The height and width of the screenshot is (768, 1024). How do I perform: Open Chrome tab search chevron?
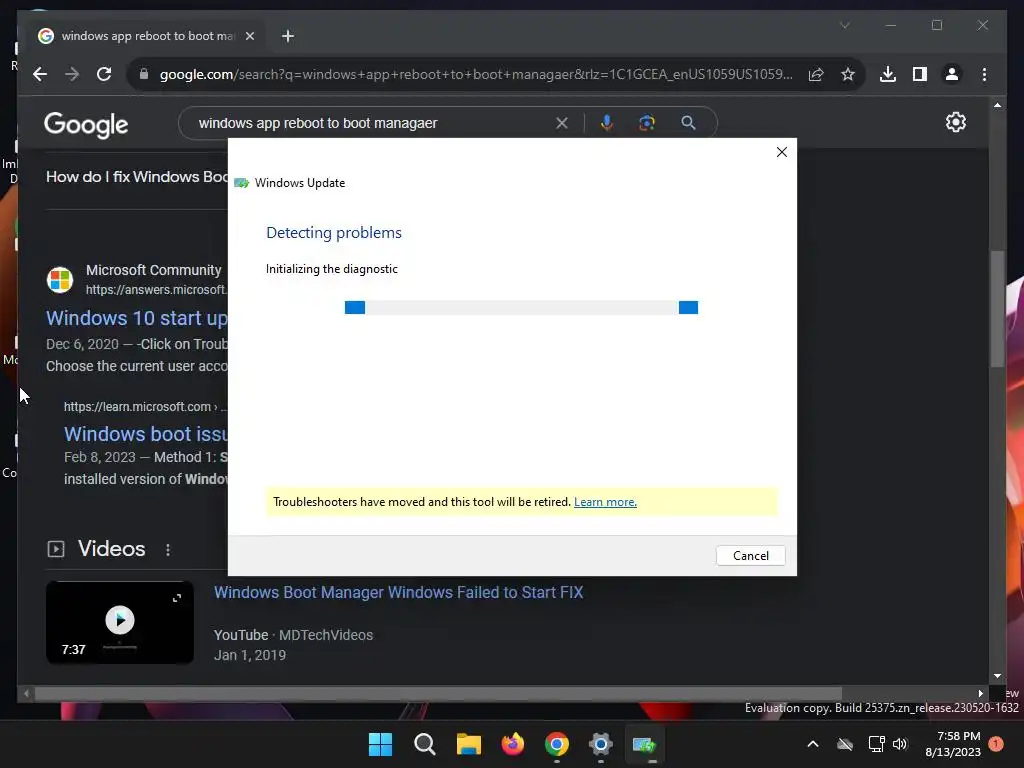coord(844,25)
